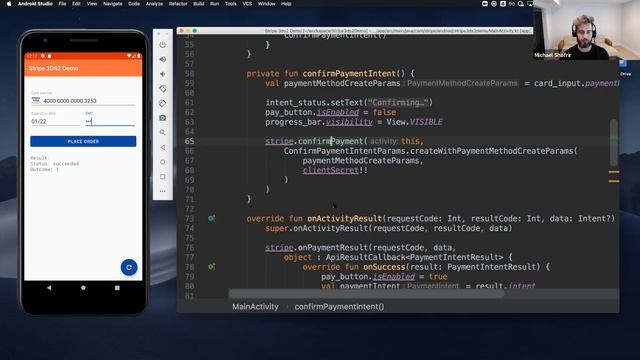Image resolution: width=640 pixels, height=360 pixels.
Task: Open the Code menu
Action: click(134, 4)
